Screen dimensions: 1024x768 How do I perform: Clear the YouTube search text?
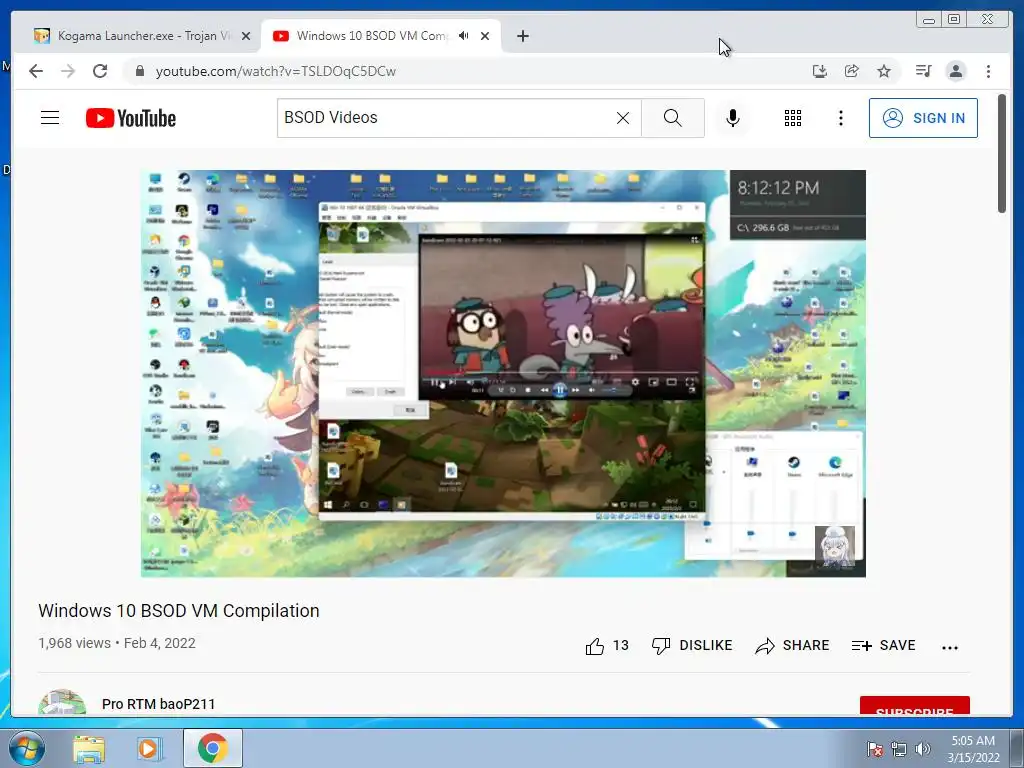(623, 118)
